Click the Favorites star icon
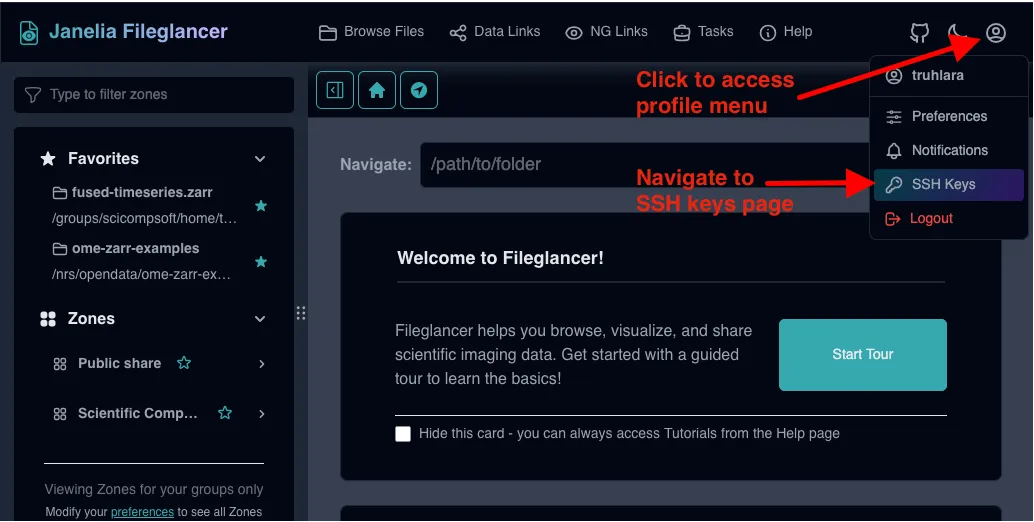Viewport: 1034px width, 522px height. coord(48,159)
